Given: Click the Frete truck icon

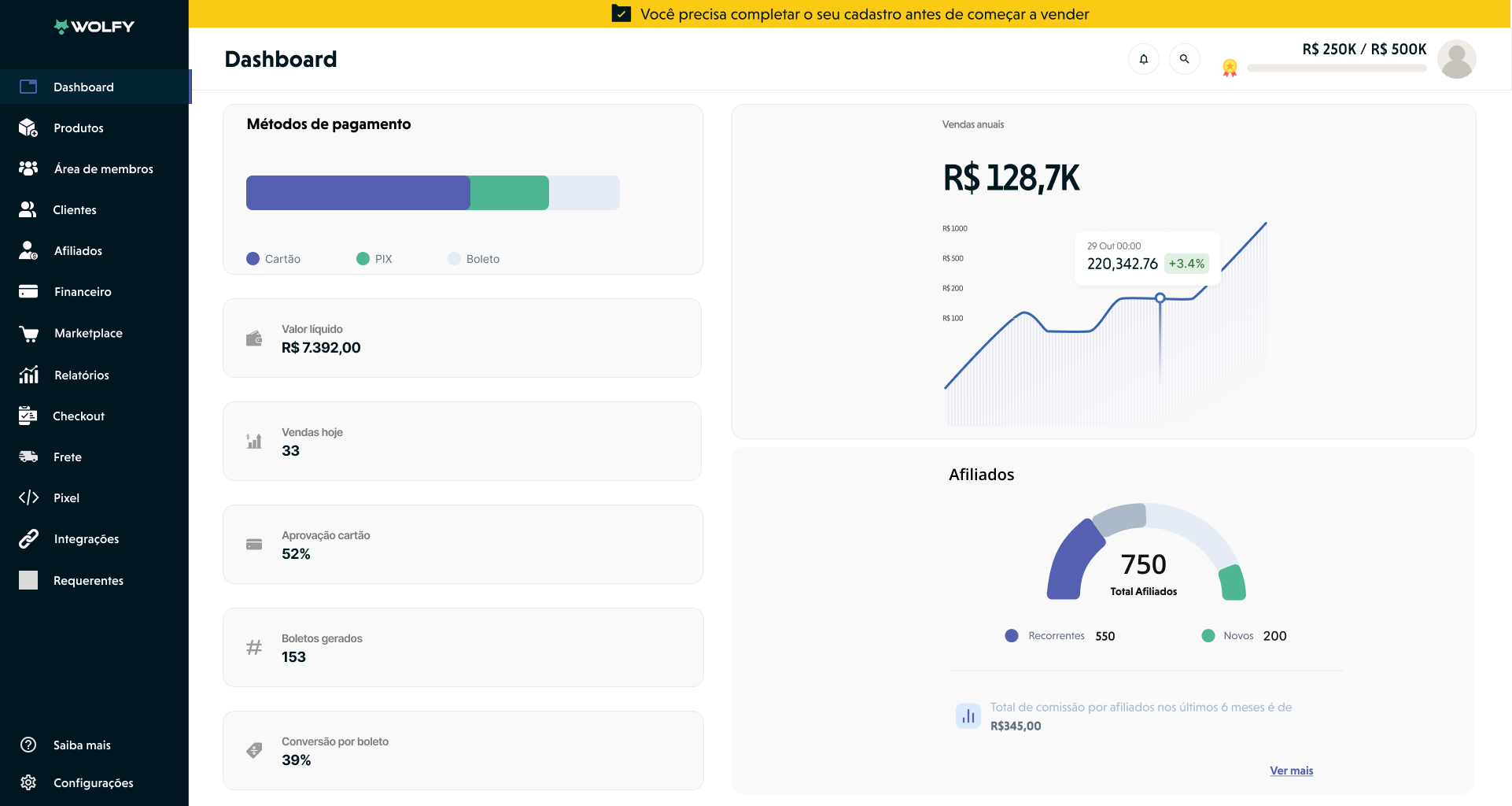Looking at the screenshot, I should [28, 457].
